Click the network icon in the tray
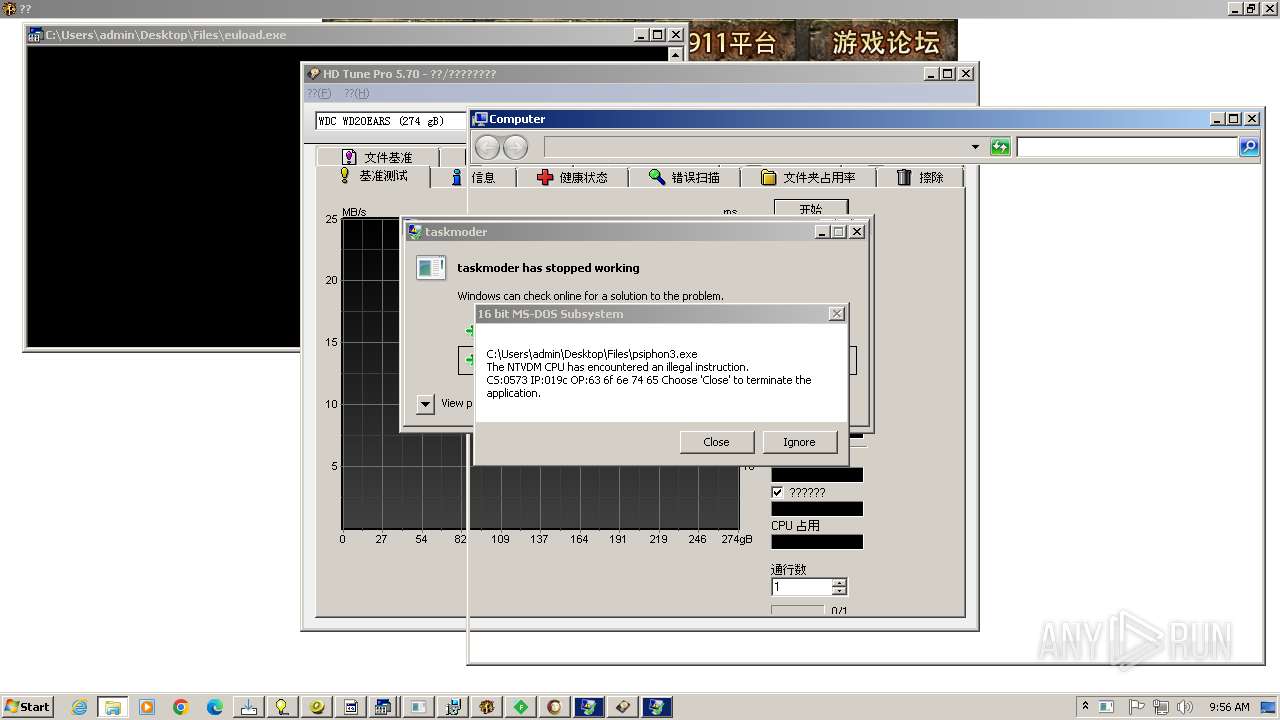The width and height of the screenshot is (1280, 720). tap(1160, 707)
